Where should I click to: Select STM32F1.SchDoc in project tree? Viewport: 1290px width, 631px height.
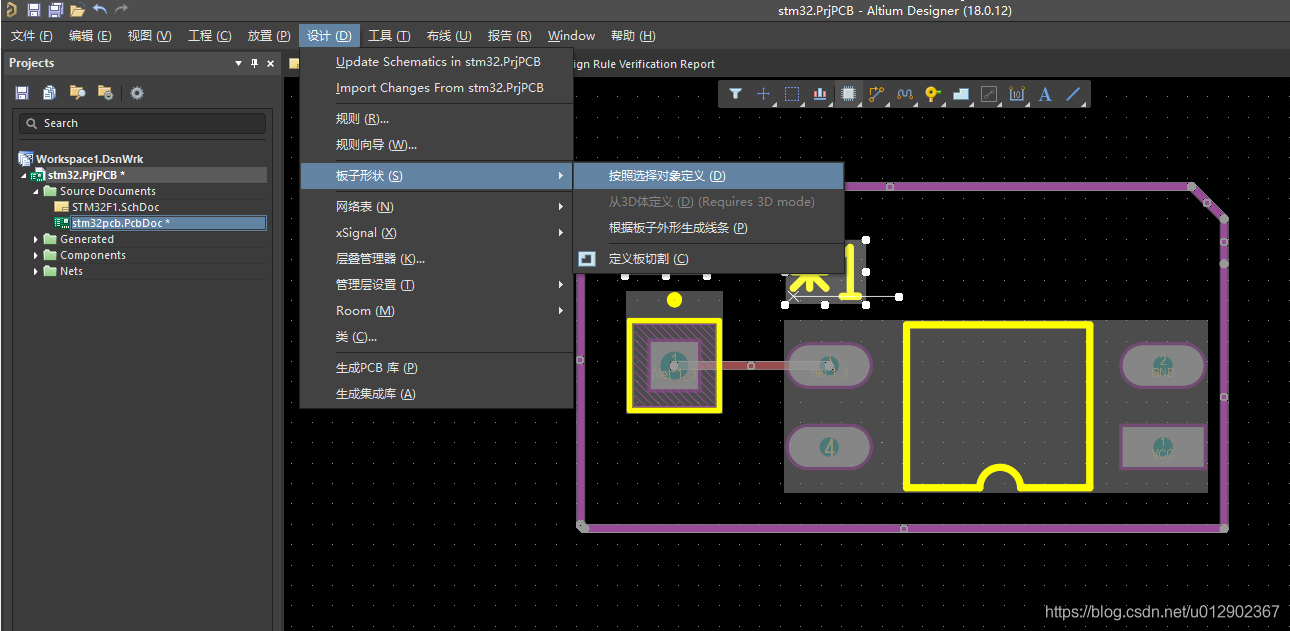(x=115, y=207)
